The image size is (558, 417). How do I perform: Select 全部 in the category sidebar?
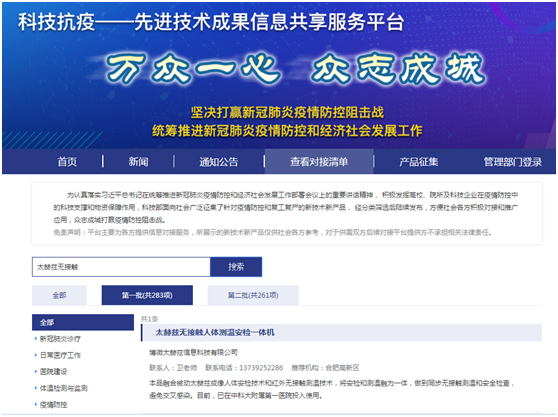point(83,322)
